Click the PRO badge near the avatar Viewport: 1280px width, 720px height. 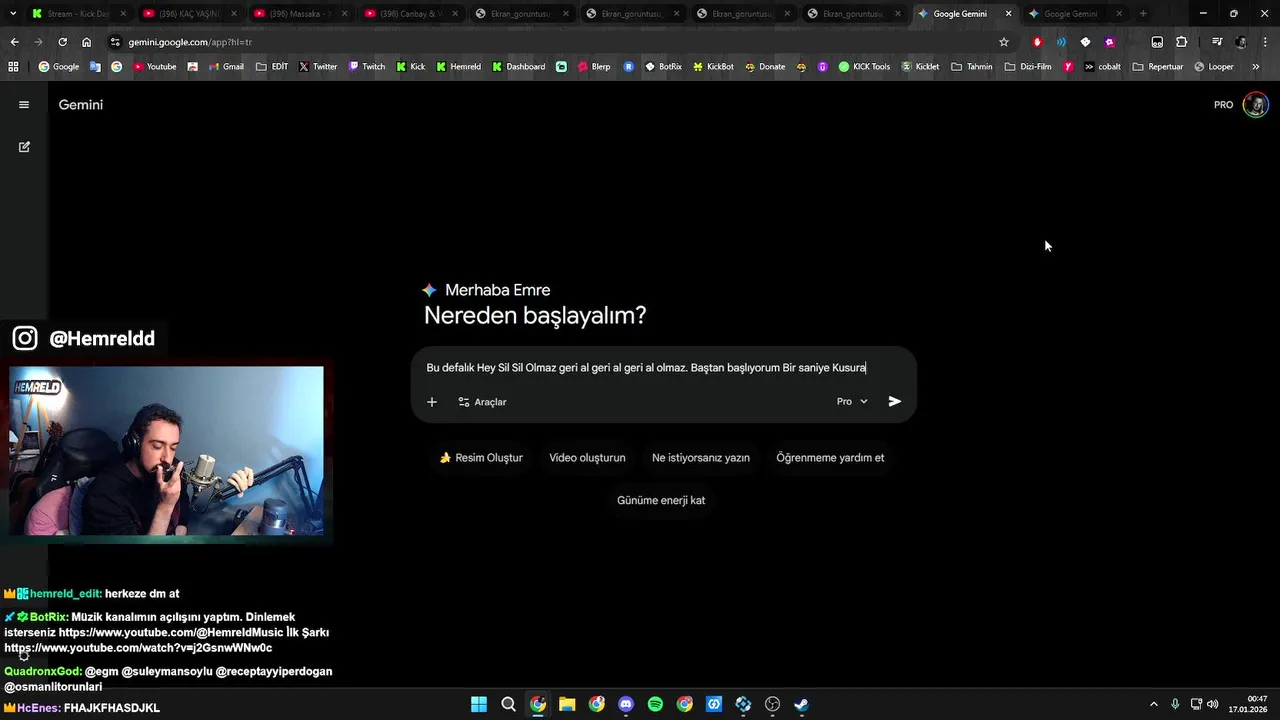[1223, 105]
